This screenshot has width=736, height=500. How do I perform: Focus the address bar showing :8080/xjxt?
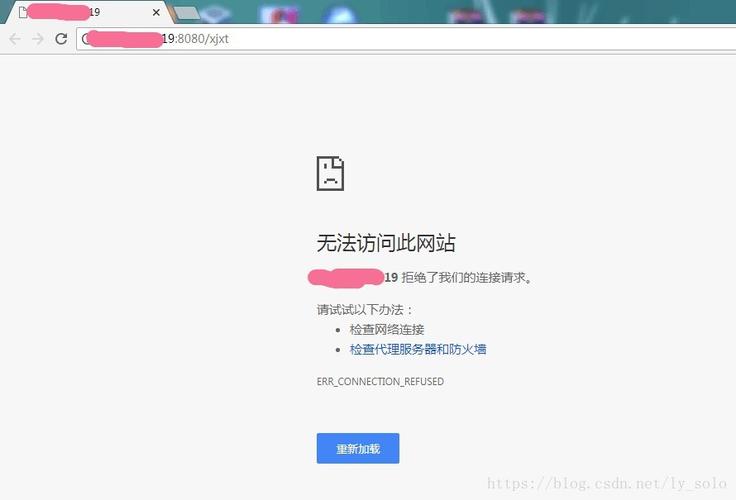[x=406, y=38]
